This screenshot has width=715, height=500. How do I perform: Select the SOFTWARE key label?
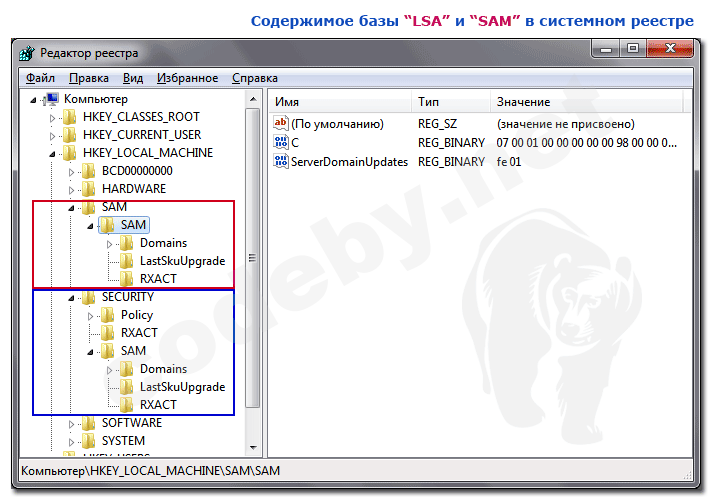coord(132,423)
